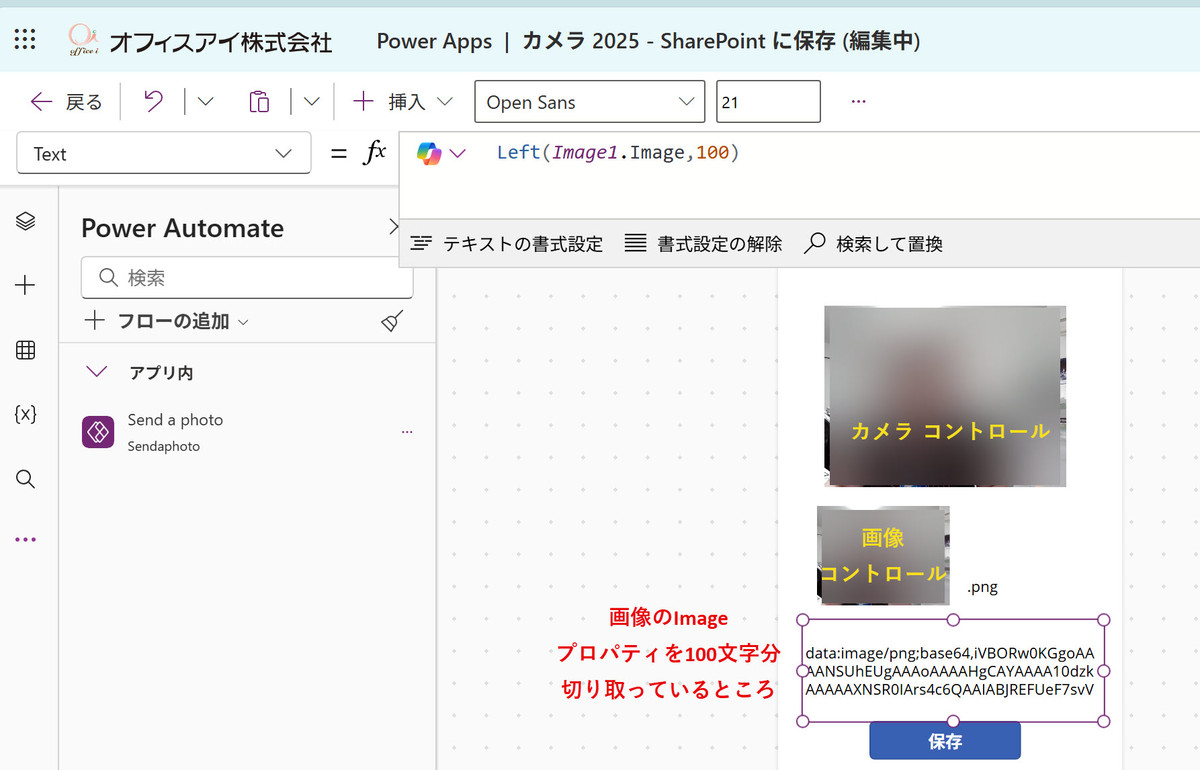Screen dimensions: 1200x770
Task: Click into the Left(Image1.Image,100) formula
Action: (617, 153)
